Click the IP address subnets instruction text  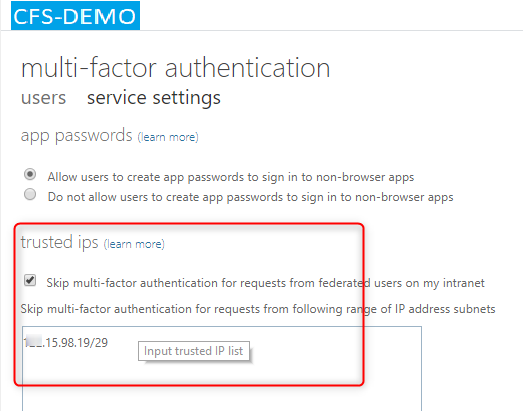pos(258,309)
